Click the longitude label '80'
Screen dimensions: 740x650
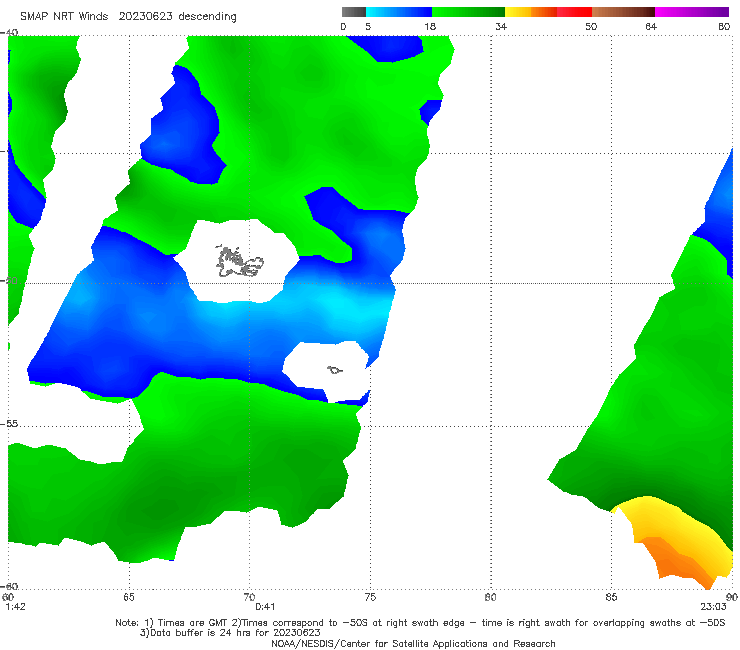[x=490, y=597]
